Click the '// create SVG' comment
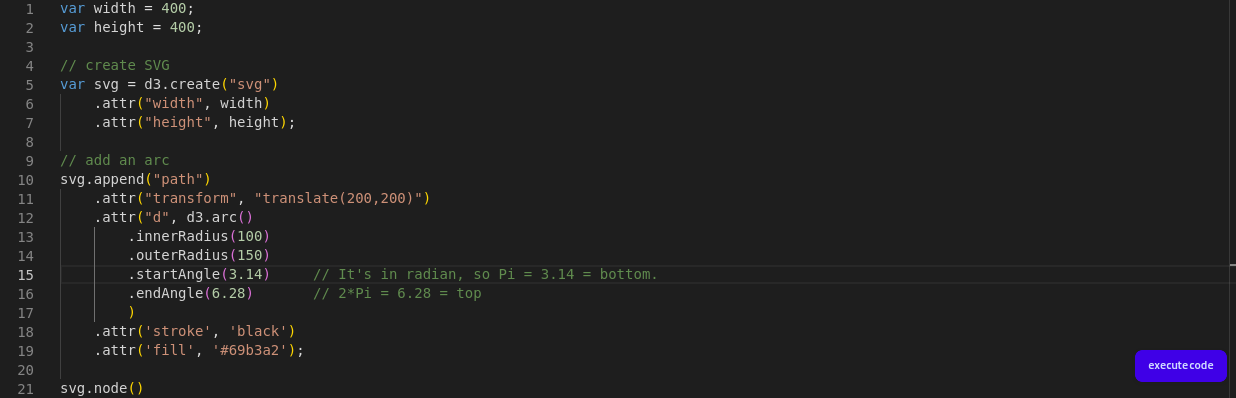Screen dimensions: 1236x398 coord(114,65)
